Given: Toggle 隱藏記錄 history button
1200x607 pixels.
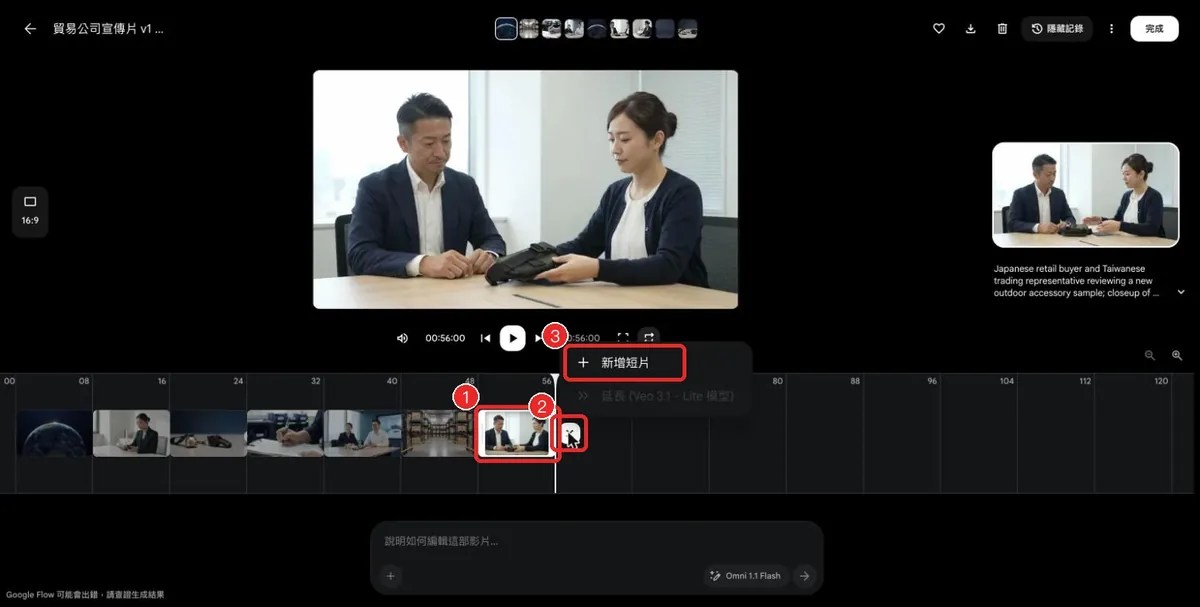Looking at the screenshot, I should 1057,29.
